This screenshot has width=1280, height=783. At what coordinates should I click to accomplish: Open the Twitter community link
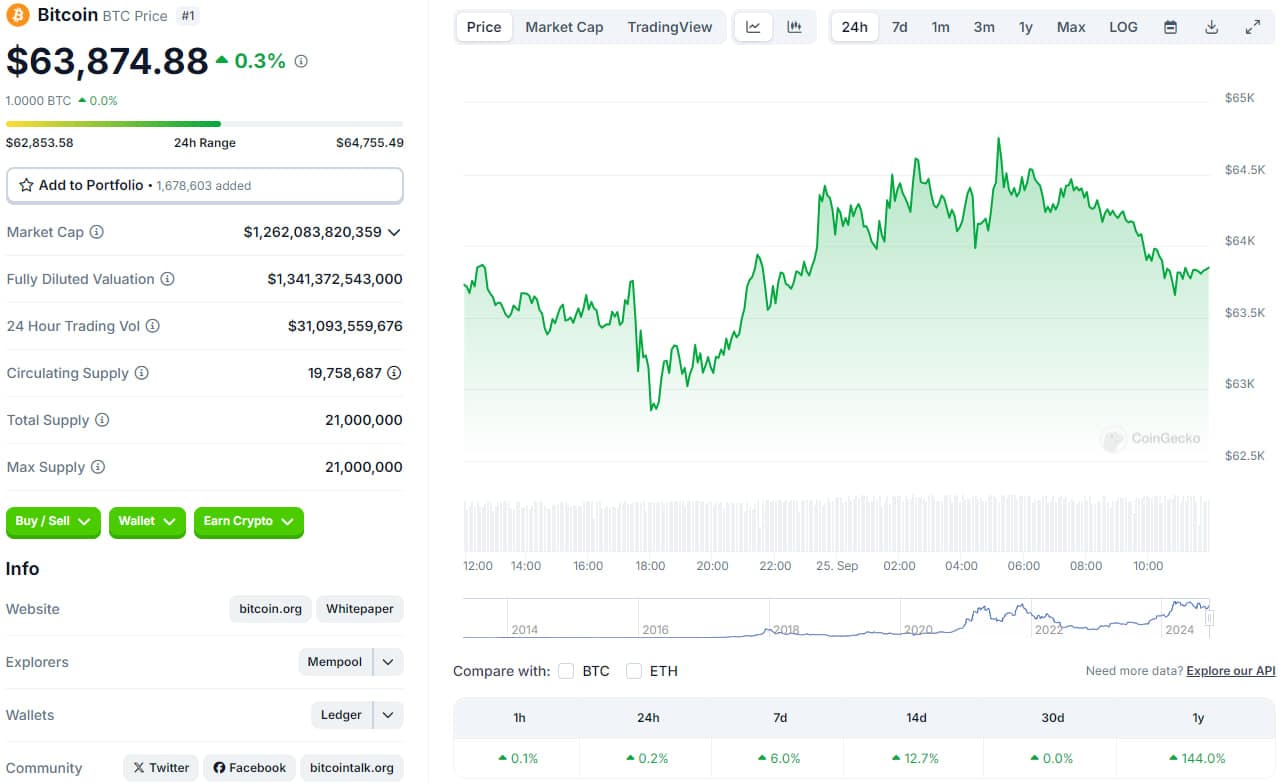tap(161, 768)
